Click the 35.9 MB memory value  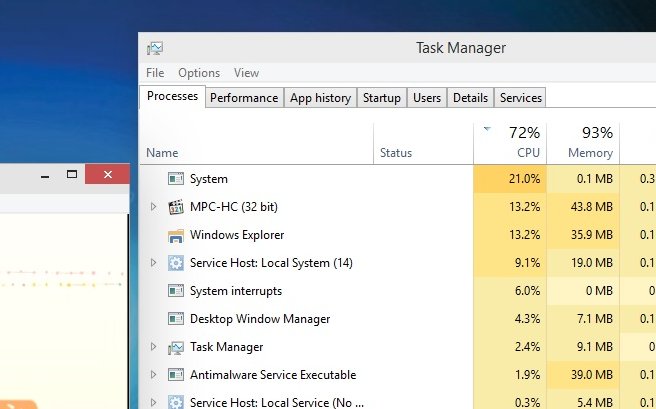click(592, 235)
